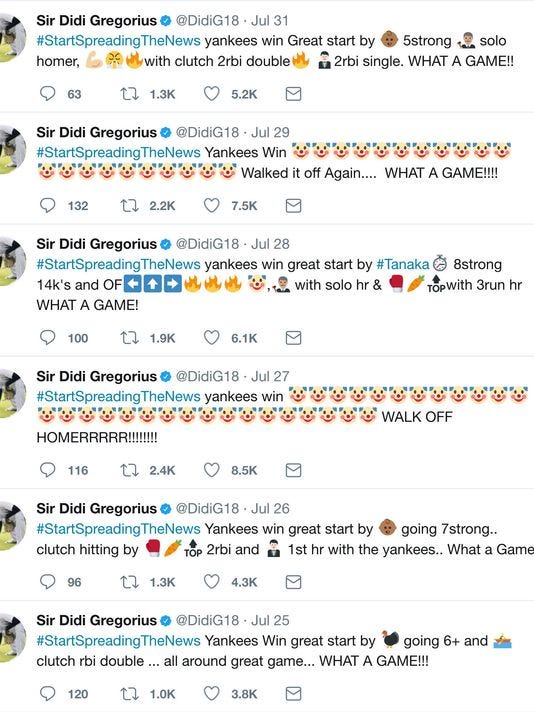Image resolution: width=534 pixels, height=712 pixels.
Task: Send Jul 29 tweet via direct message
Action: 293,206
